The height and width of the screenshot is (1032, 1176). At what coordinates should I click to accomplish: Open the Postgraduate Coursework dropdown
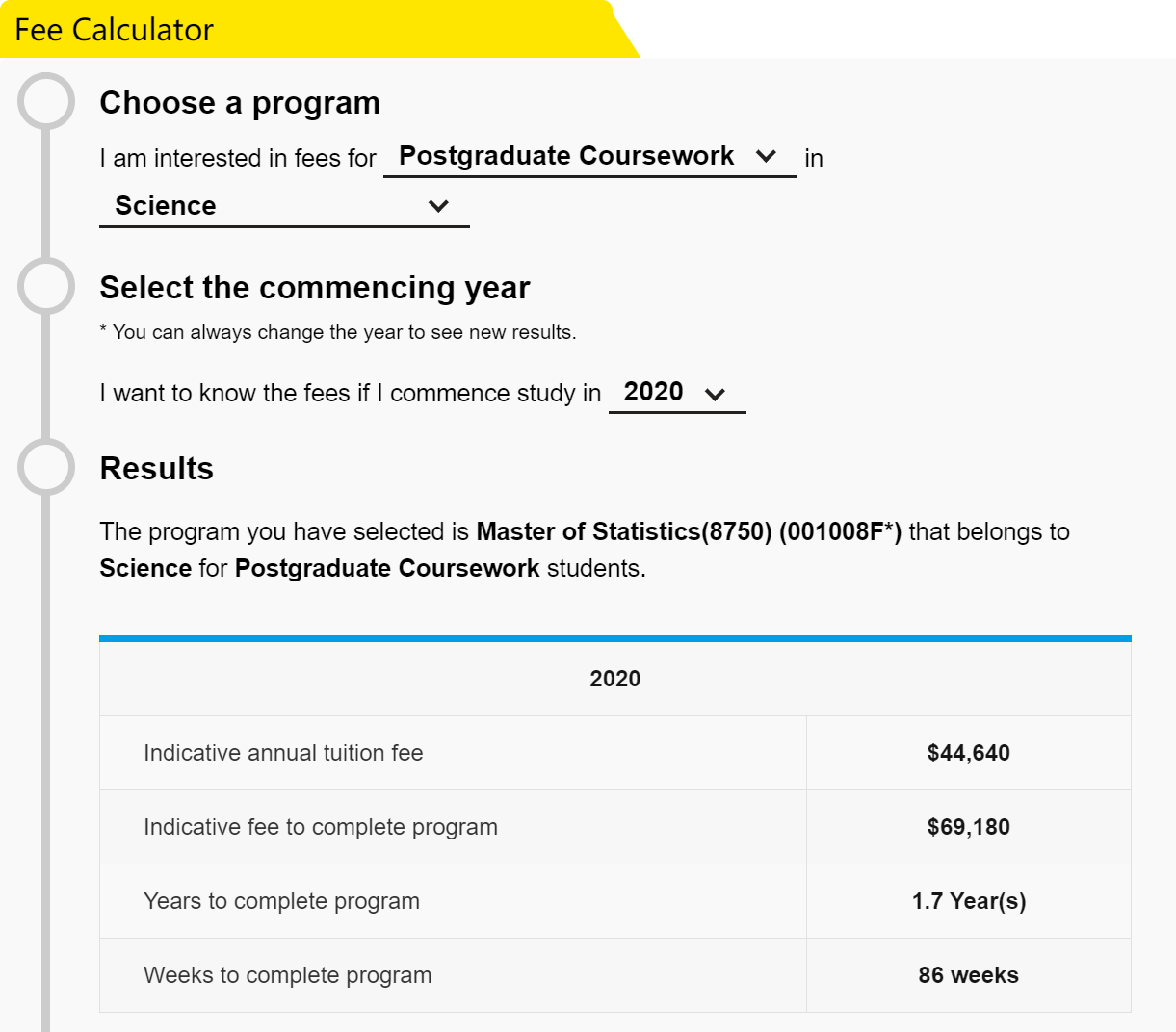(x=589, y=157)
